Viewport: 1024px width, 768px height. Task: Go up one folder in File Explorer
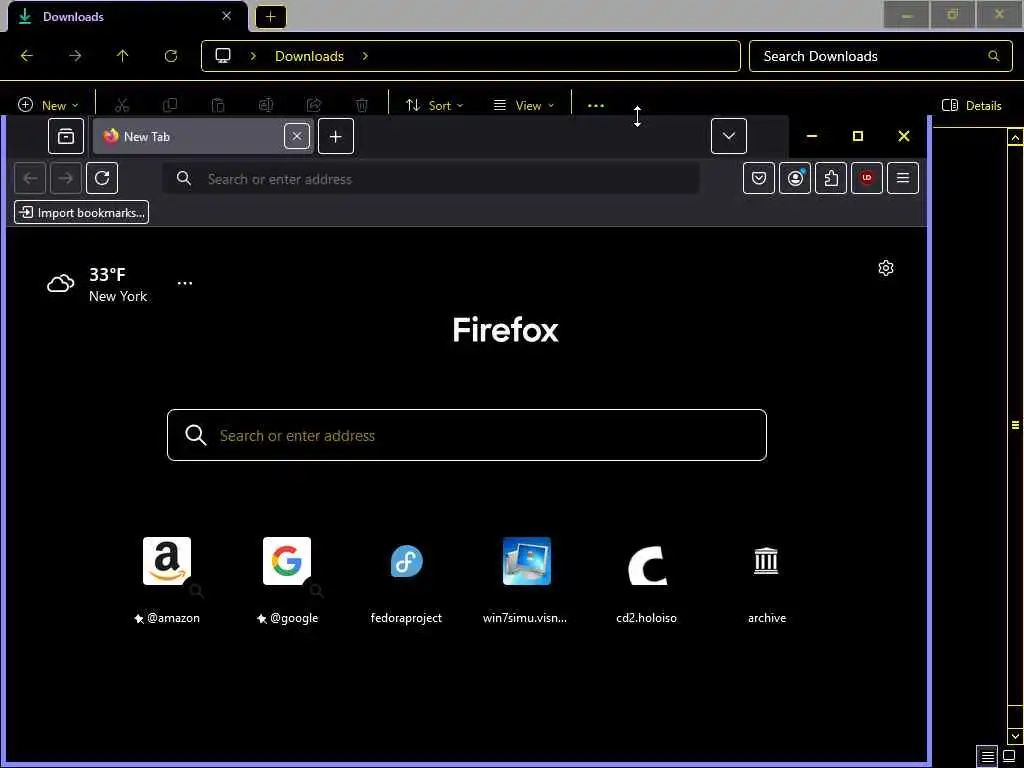123,56
